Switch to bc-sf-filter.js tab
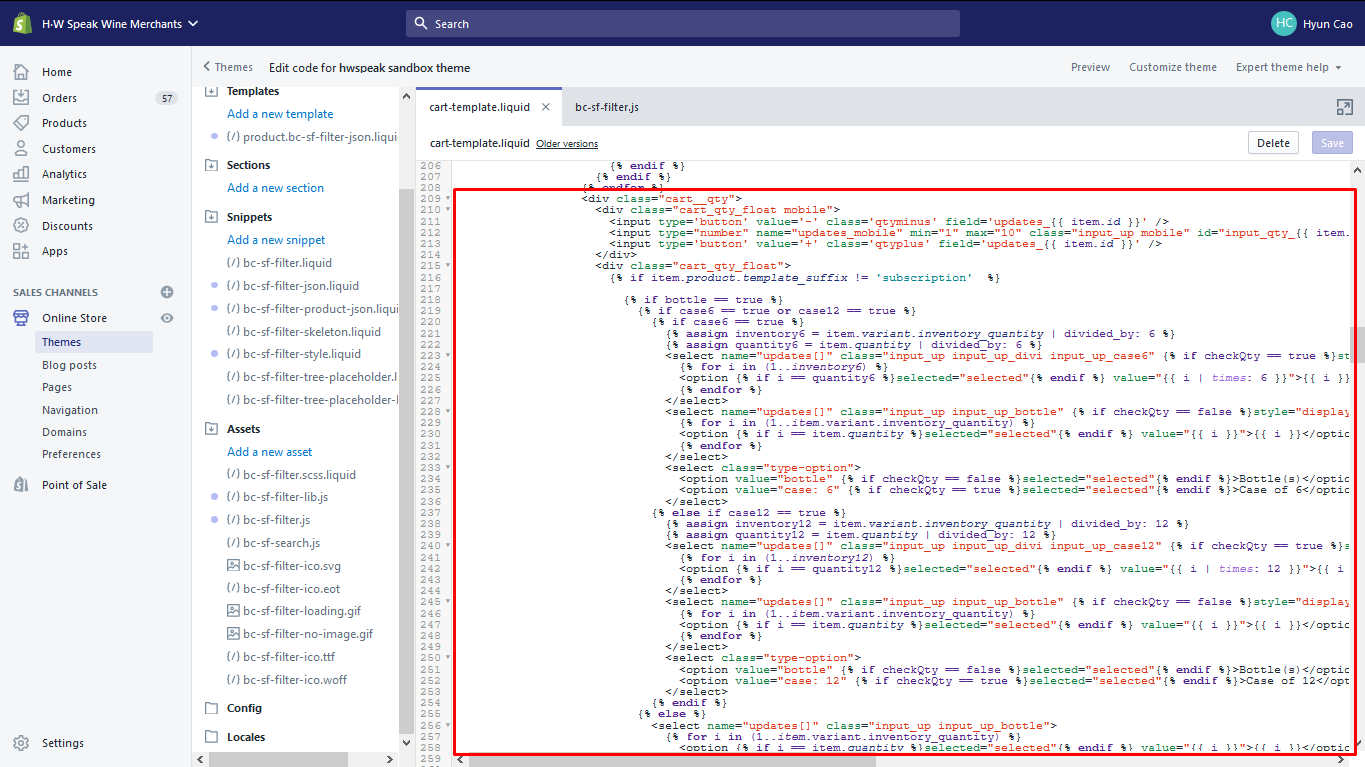Viewport: 1365px width, 767px height. (607, 107)
